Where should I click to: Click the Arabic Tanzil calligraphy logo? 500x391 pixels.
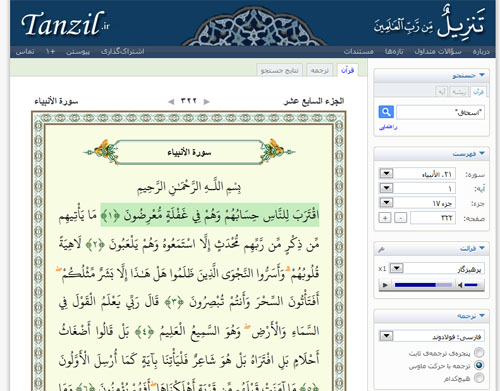(430, 23)
